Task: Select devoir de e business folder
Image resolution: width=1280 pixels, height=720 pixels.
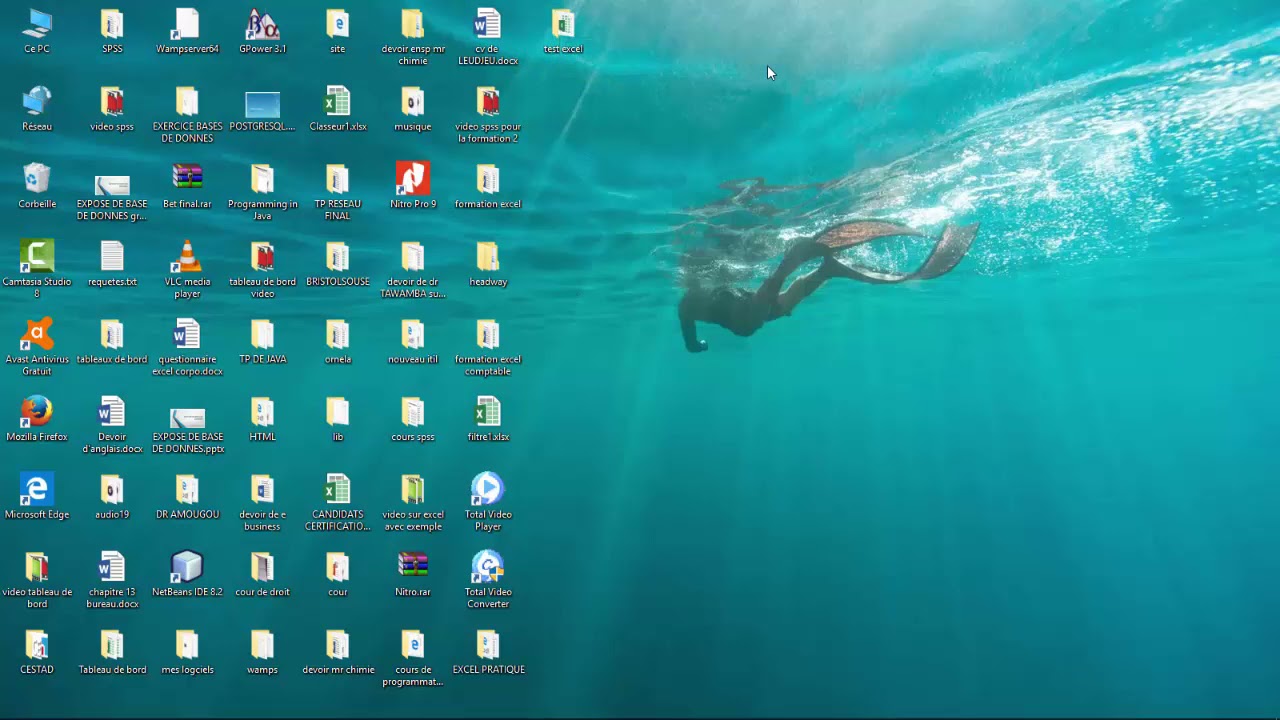Action: [x=262, y=502]
